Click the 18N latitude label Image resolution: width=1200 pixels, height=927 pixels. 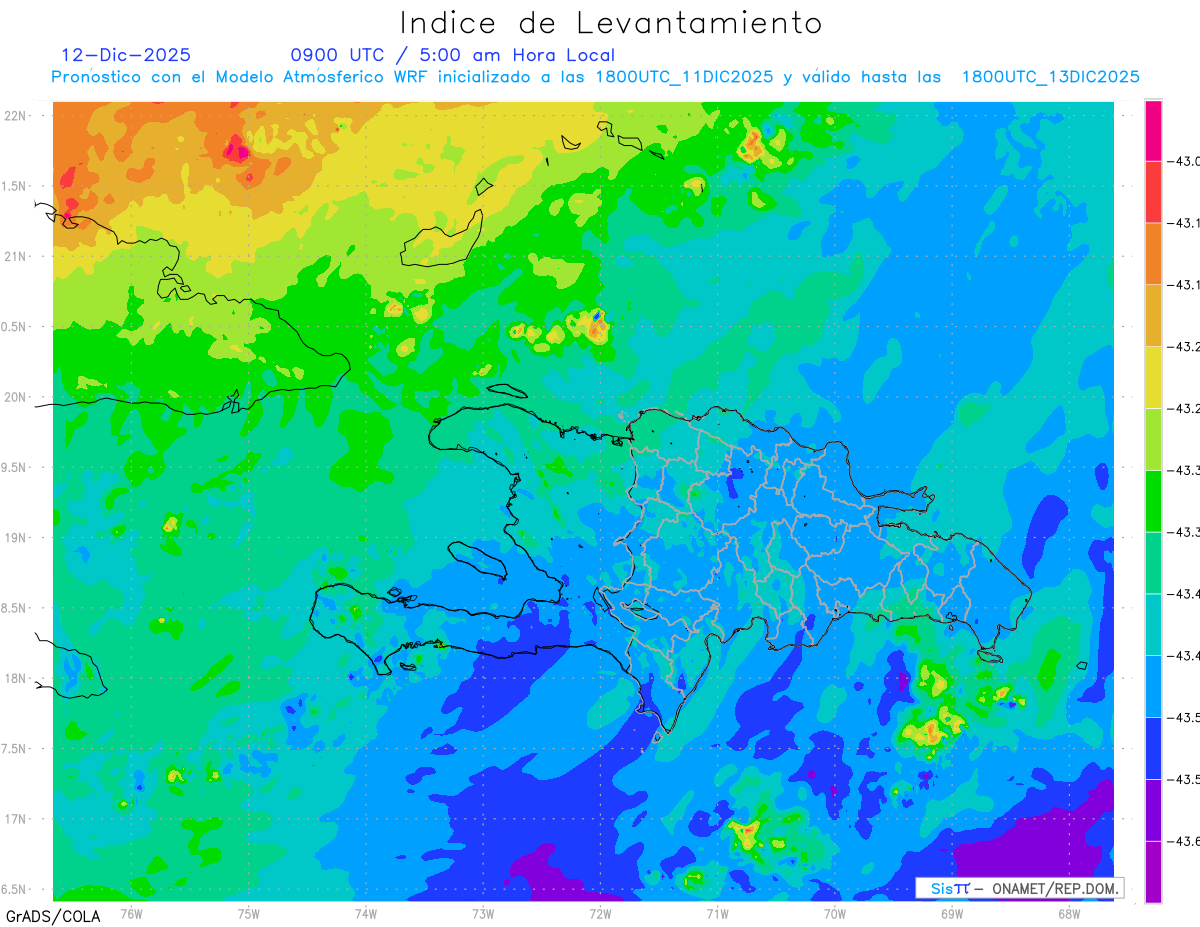click(14, 678)
